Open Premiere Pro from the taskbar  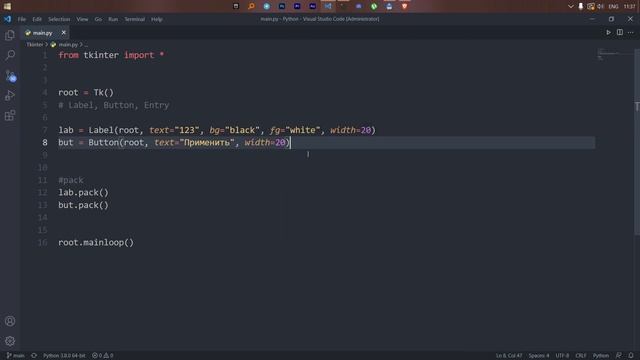[x=297, y=6]
